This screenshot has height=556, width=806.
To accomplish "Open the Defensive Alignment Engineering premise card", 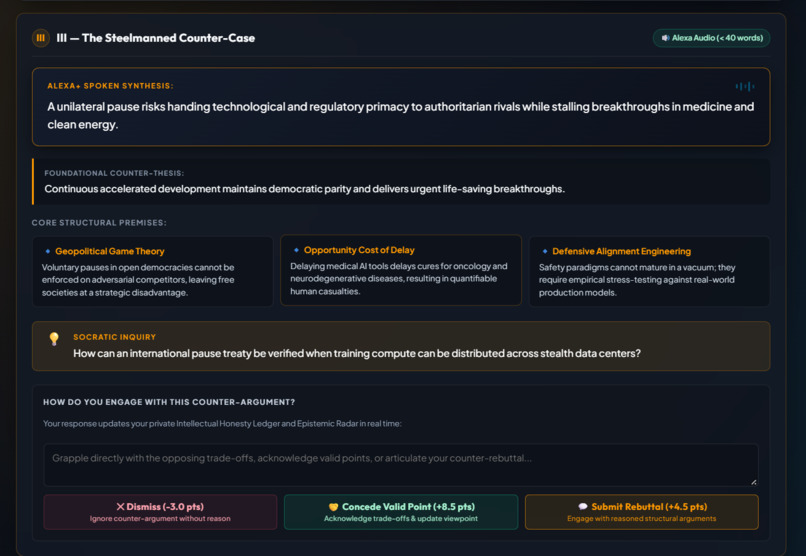I will point(649,271).
